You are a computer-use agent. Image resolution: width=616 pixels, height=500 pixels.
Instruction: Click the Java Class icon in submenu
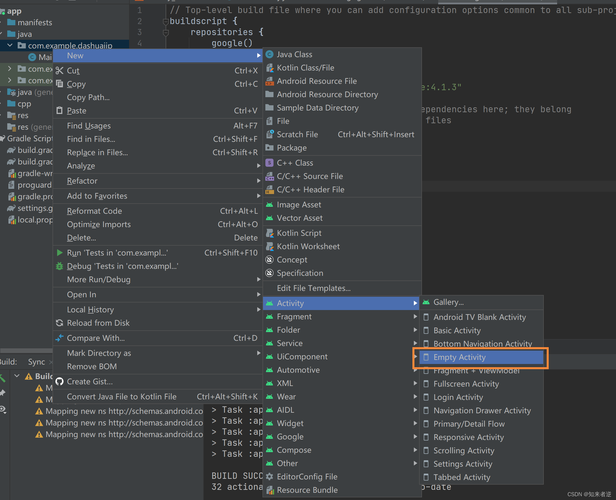270,54
